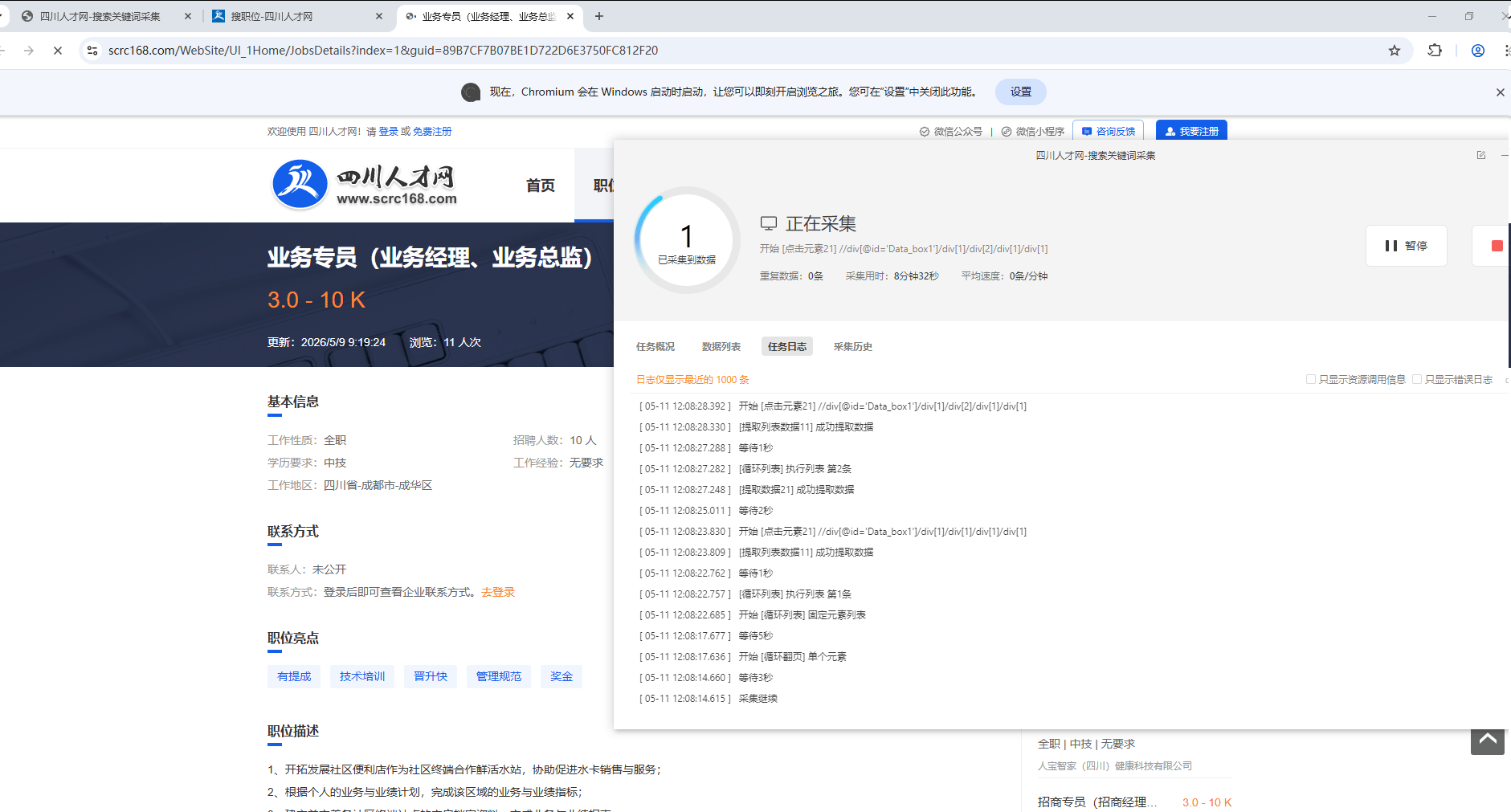The image size is (1511, 812).
Task: Click the 技术培训 job highlight tag
Action: 362,676
